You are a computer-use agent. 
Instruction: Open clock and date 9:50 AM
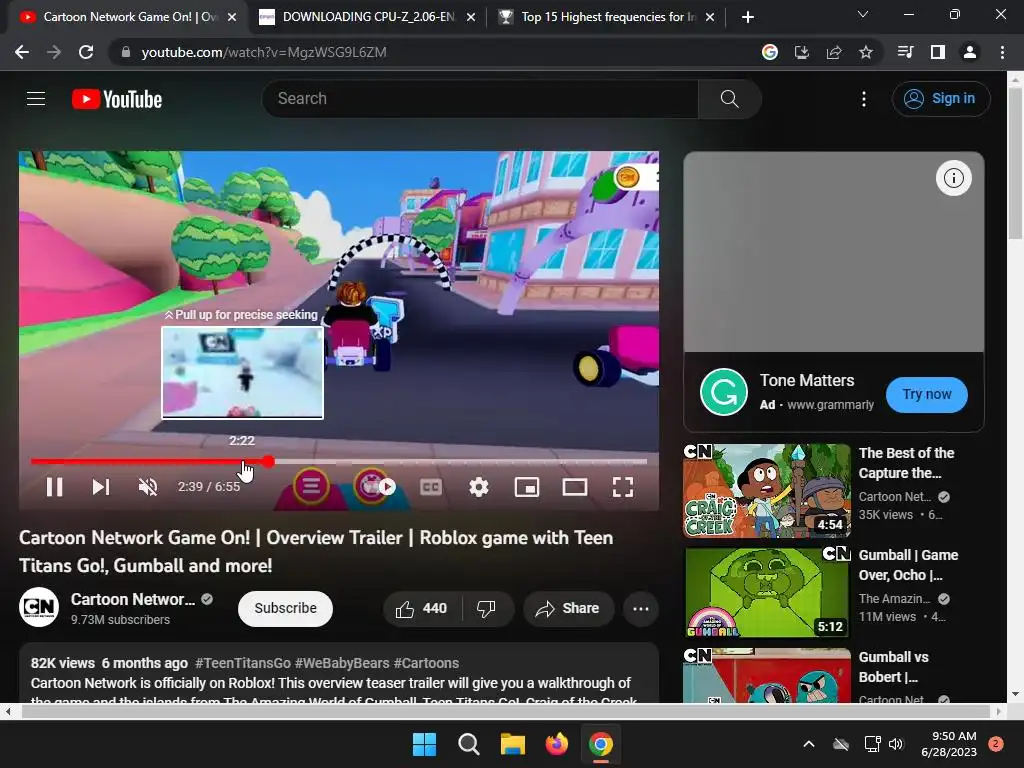(949, 744)
